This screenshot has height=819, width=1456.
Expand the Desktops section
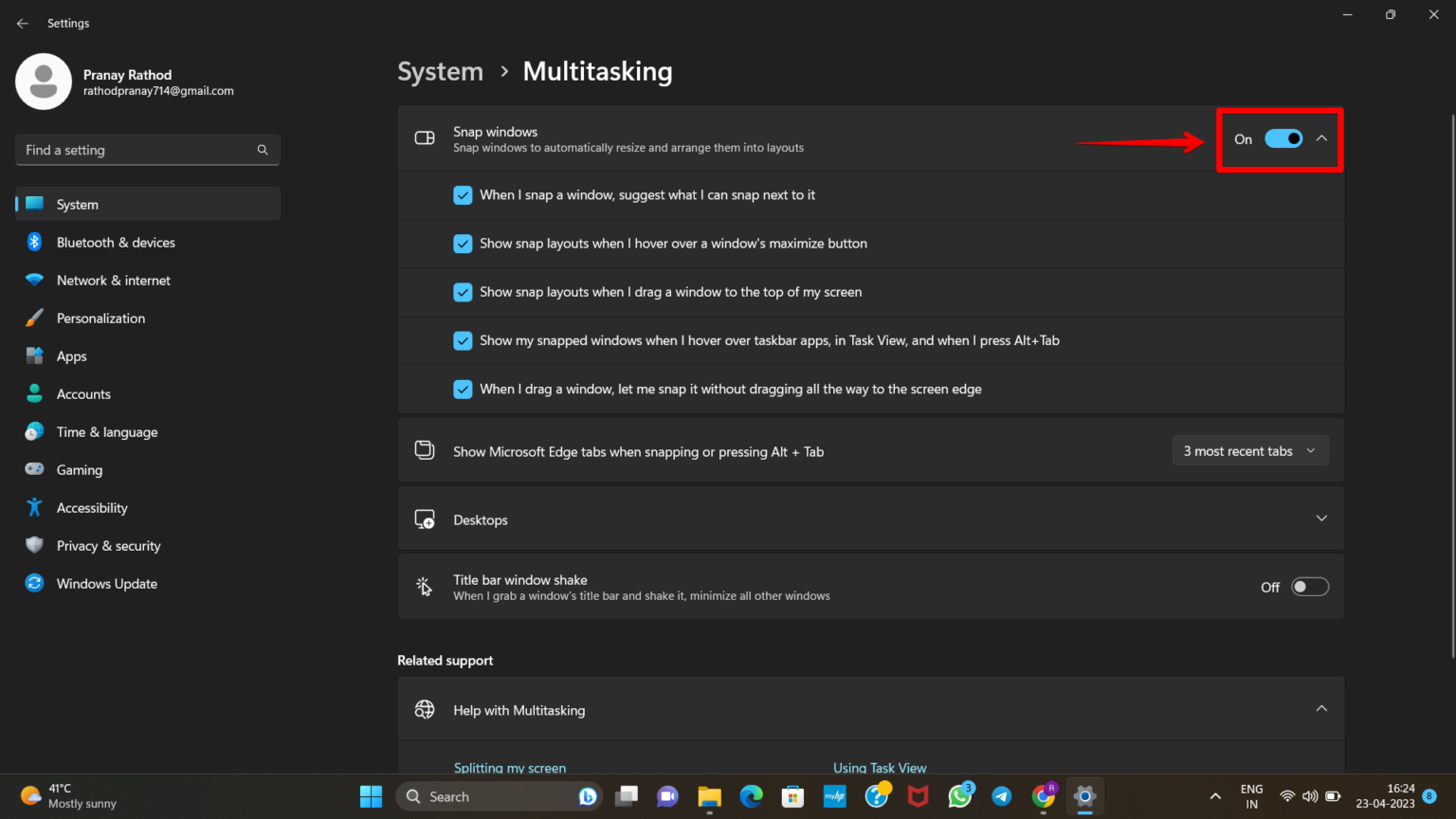click(x=1321, y=519)
